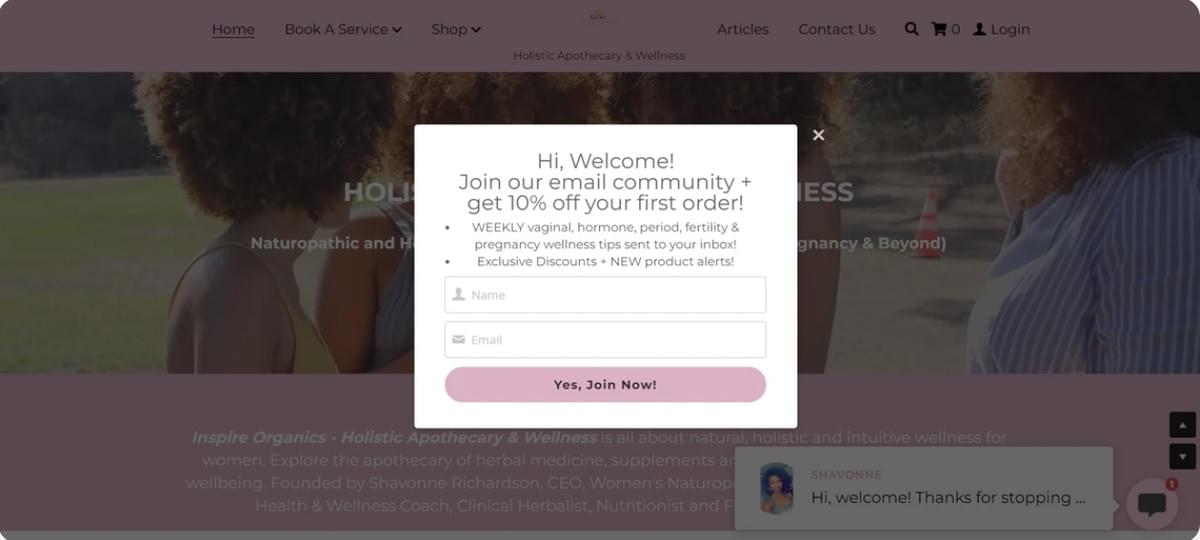This screenshot has height=540, width=1200.
Task: Focus the Name input field
Action: coord(605,295)
